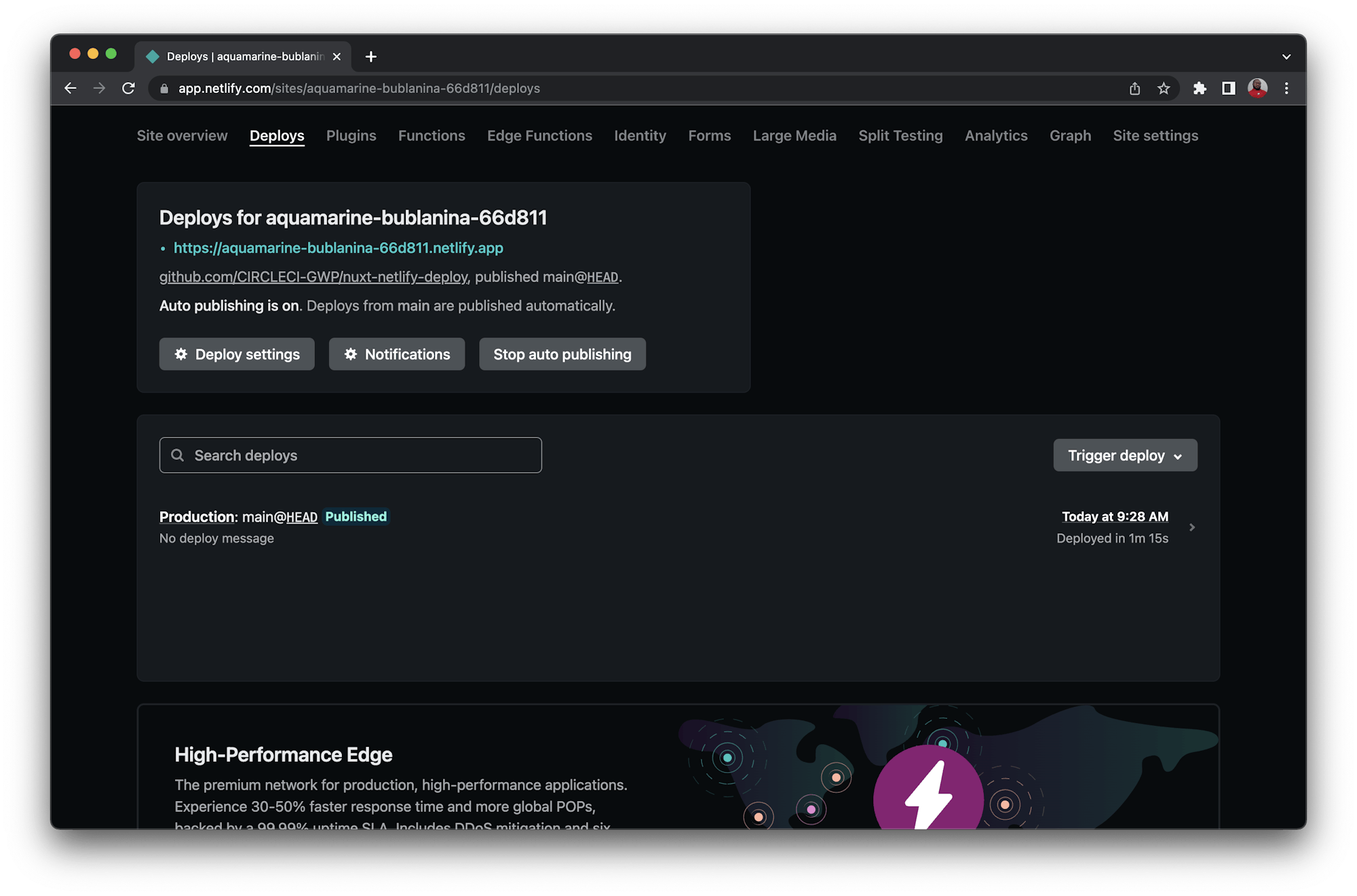Click the profile avatar in the browser toolbar
This screenshot has height=896, width=1357.
(1259, 88)
